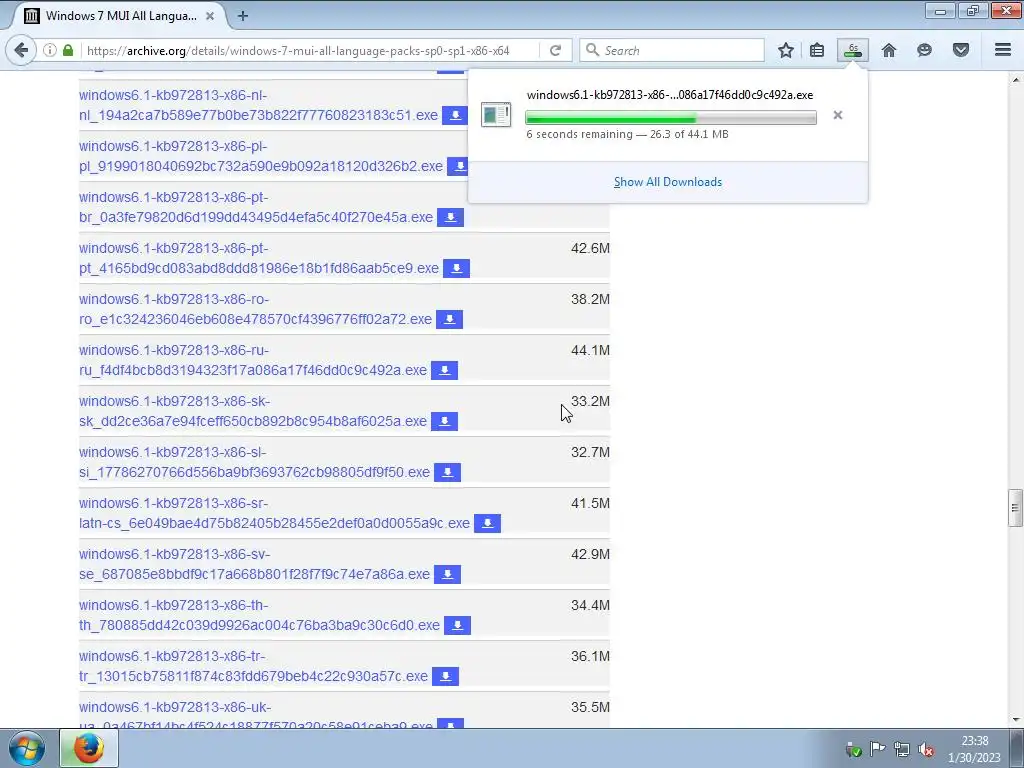Viewport: 1024px width, 768px height.
Task: Click download icon for ru-ru exe file
Action: (x=445, y=370)
